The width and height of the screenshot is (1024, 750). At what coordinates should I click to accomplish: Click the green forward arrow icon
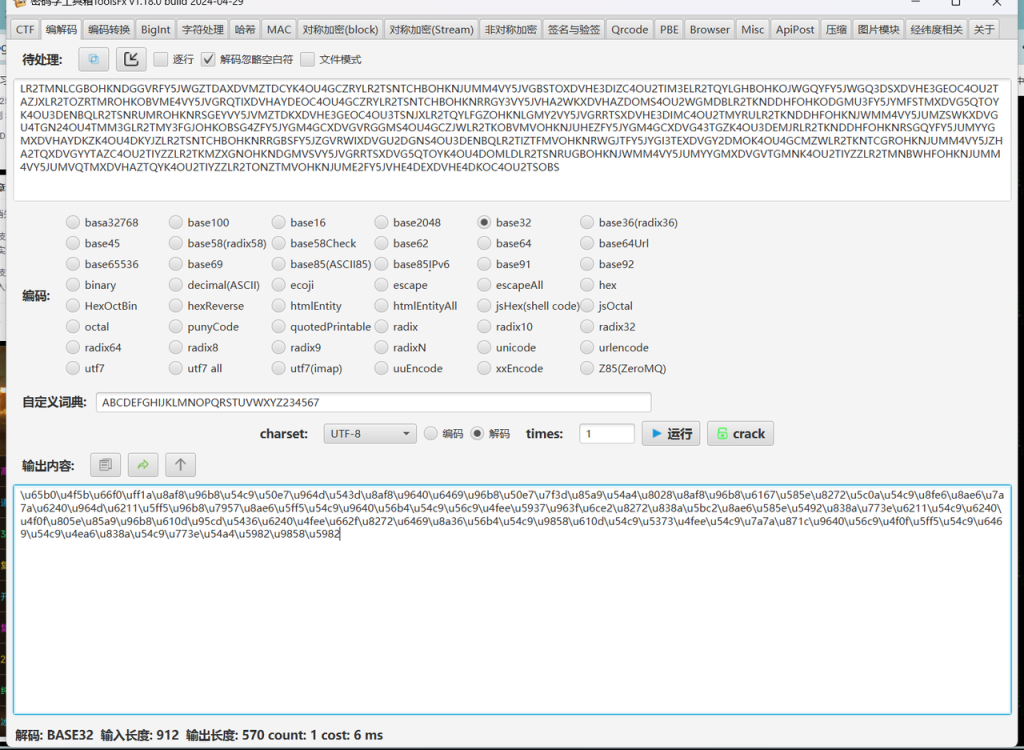143,465
